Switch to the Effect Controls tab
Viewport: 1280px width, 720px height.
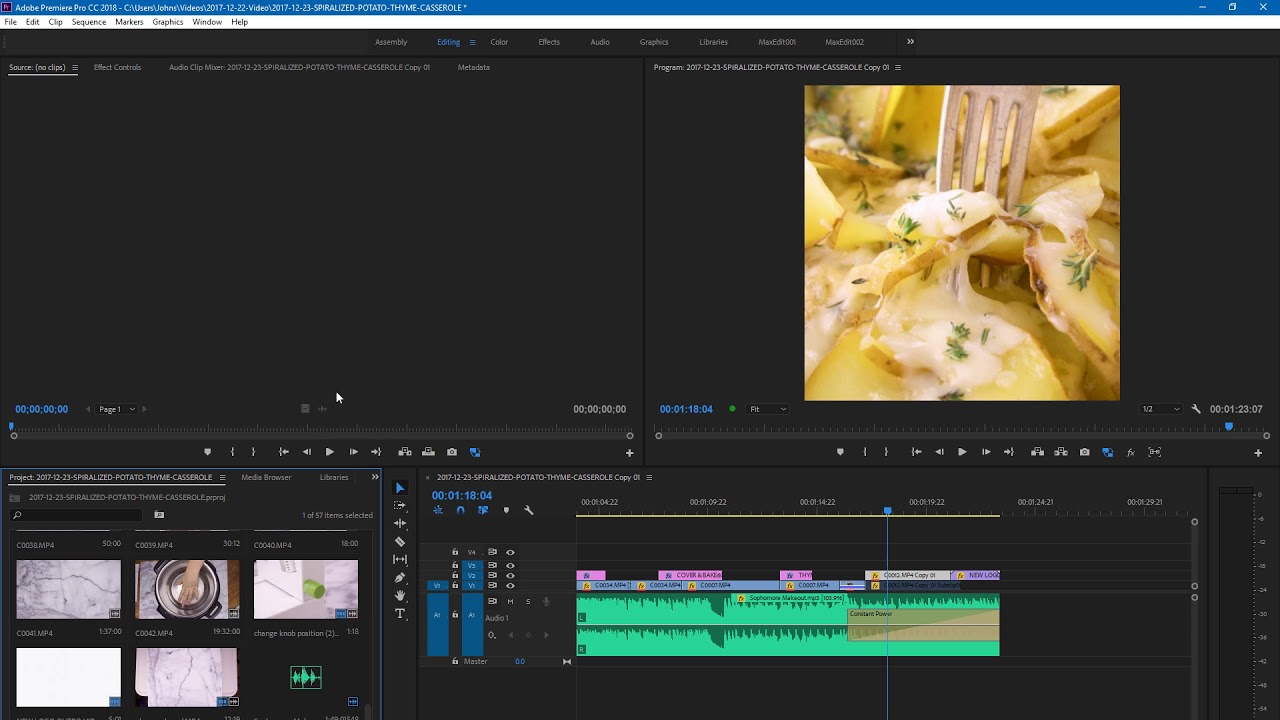[x=117, y=67]
